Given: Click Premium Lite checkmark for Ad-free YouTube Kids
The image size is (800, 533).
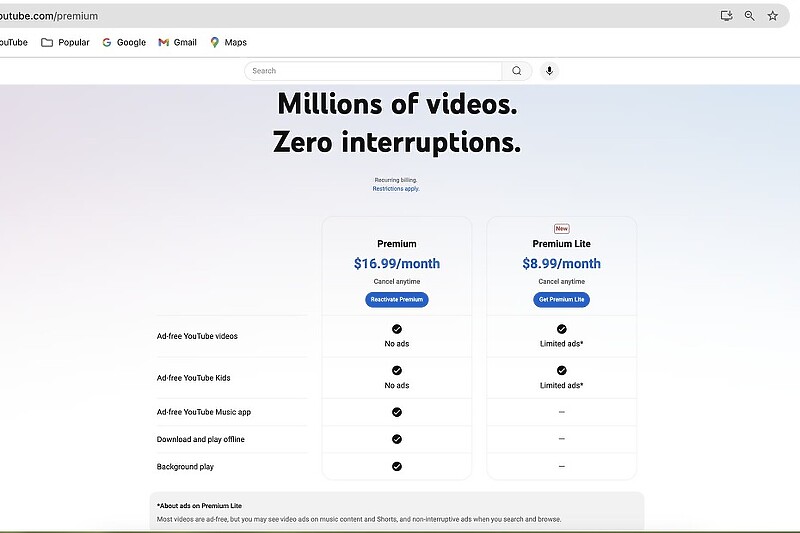Looking at the screenshot, I should pos(562,370).
